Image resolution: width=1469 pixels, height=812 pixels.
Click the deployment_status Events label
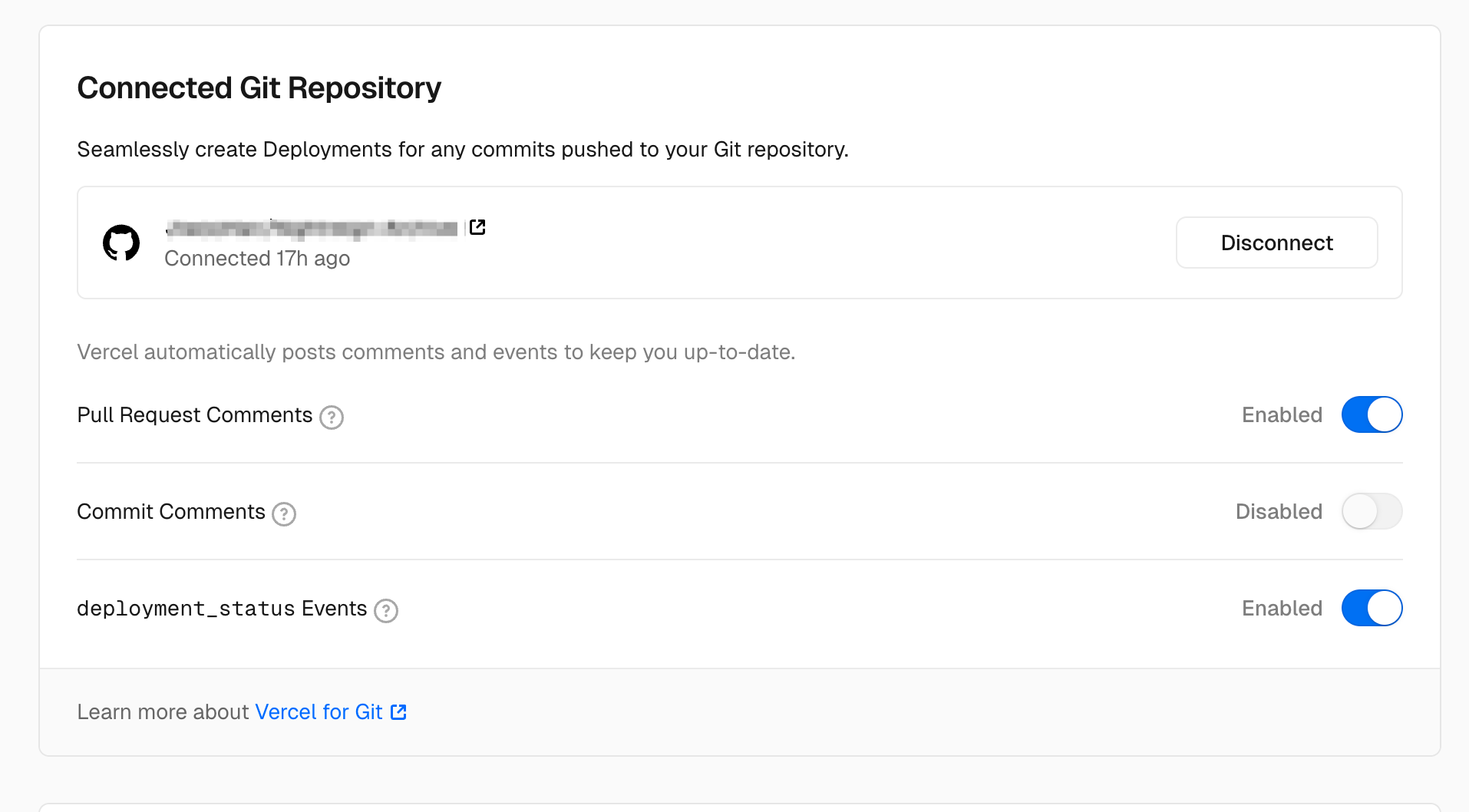click(222, 609)
